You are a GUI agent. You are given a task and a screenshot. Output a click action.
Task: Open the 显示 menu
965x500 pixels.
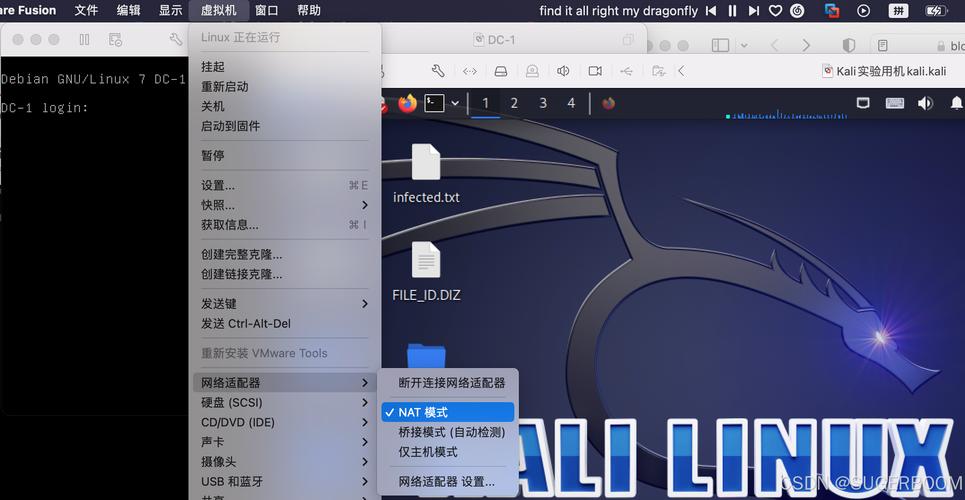point(170,10)
